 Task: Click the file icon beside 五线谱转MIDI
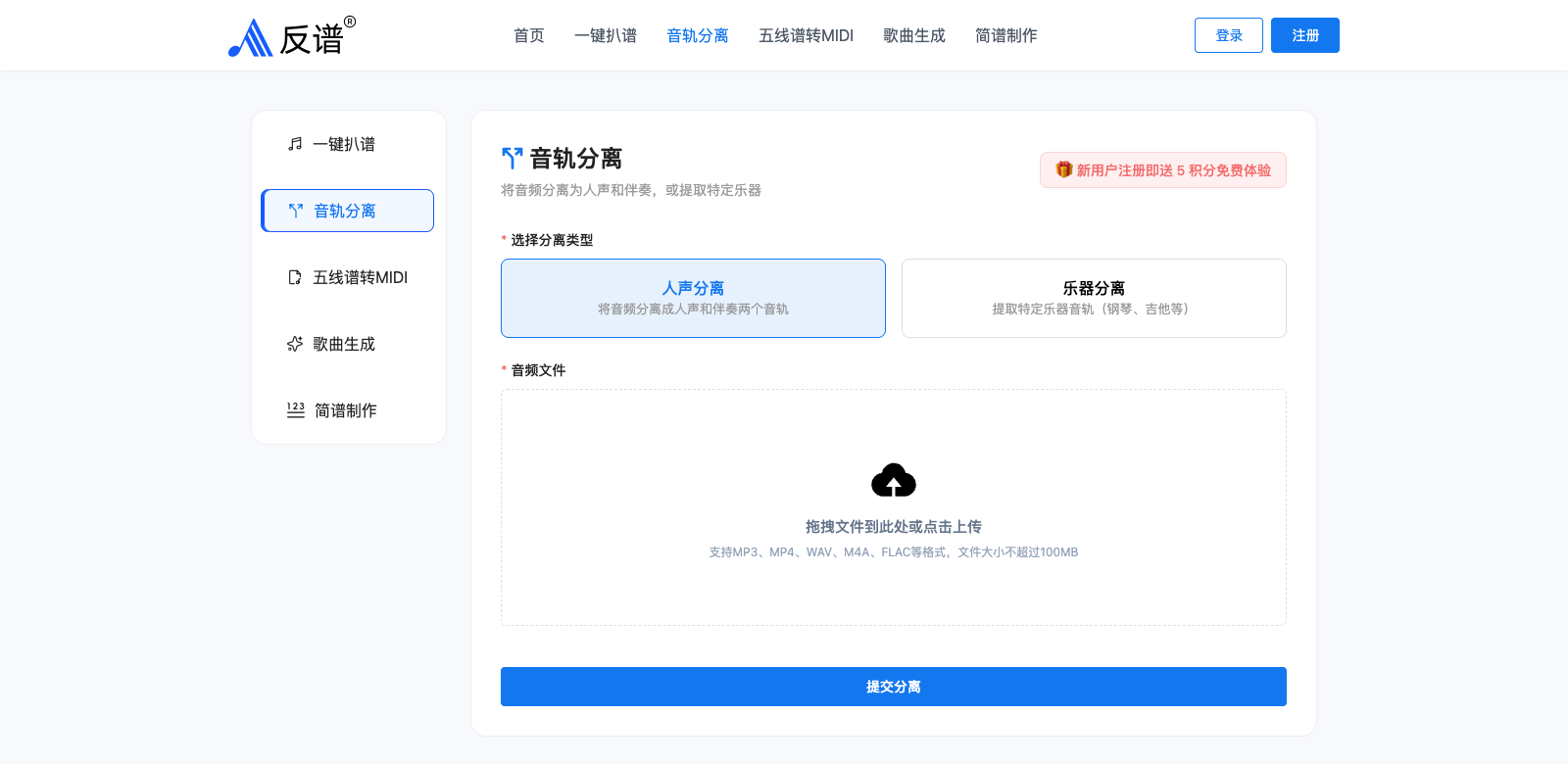point(295,277)
